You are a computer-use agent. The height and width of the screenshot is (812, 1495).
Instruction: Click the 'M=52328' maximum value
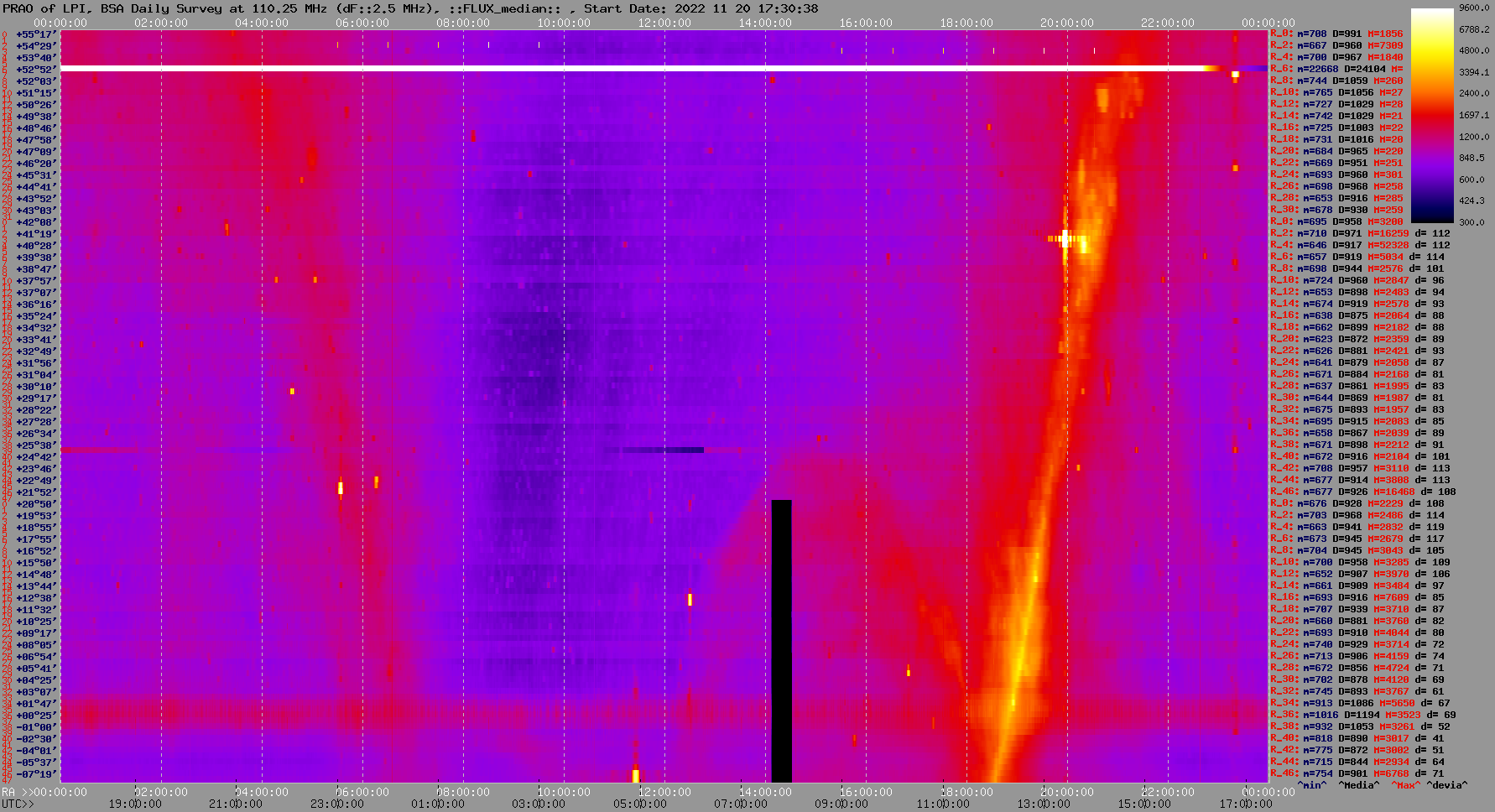pos(1388,245)
